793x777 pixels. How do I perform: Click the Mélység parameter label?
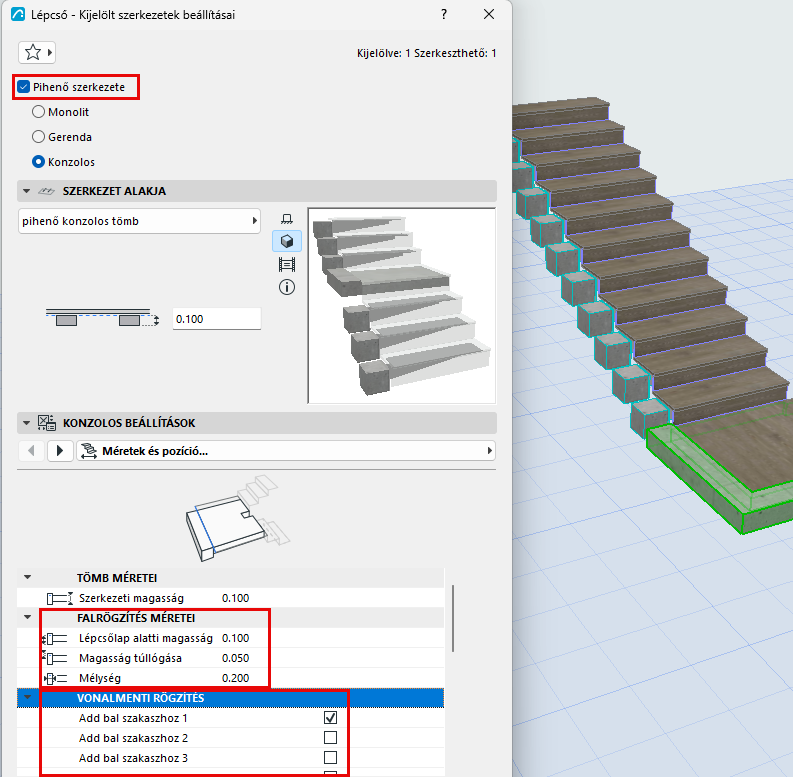point(100,678)
